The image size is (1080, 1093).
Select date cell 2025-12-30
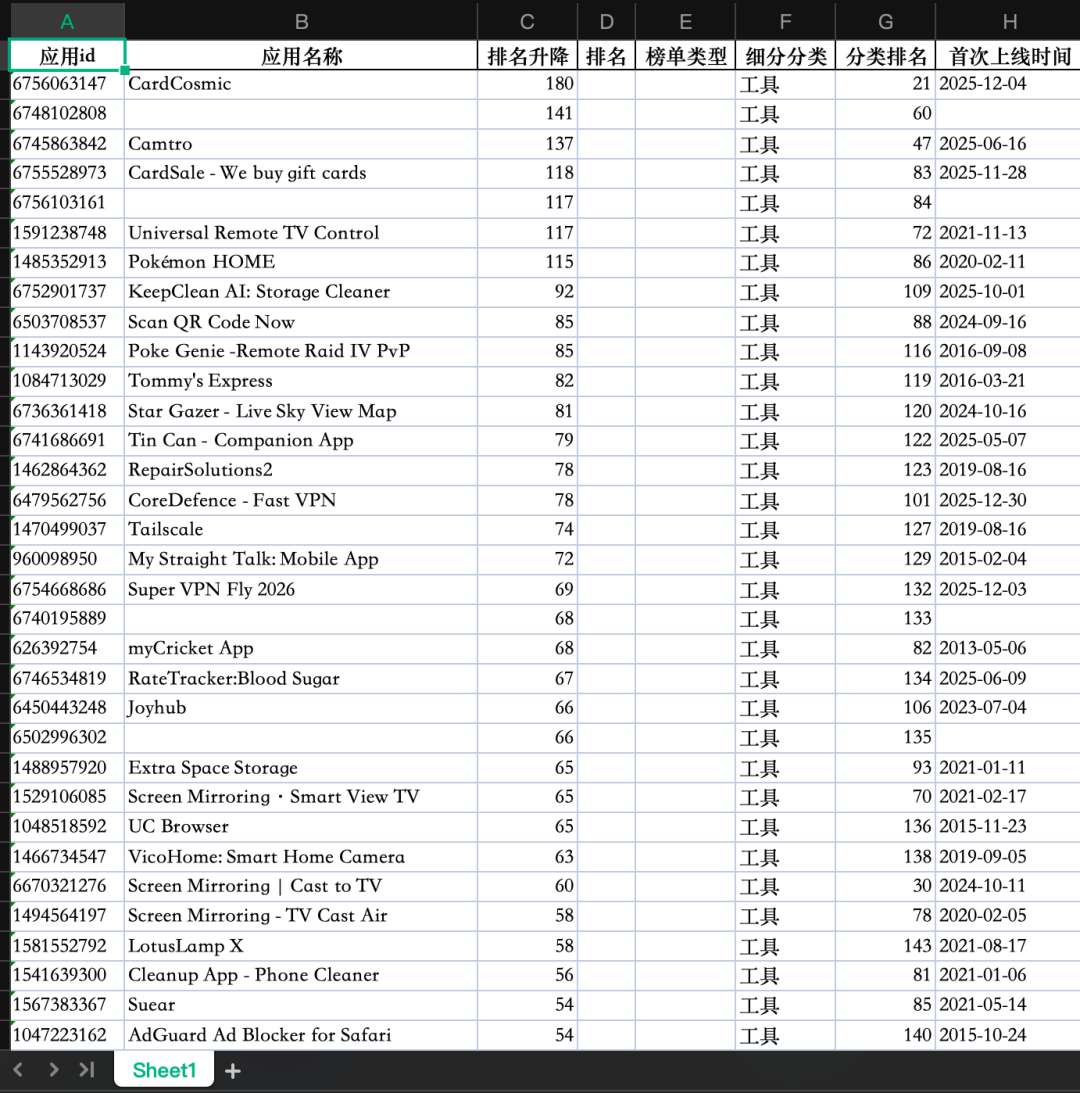1008,500
